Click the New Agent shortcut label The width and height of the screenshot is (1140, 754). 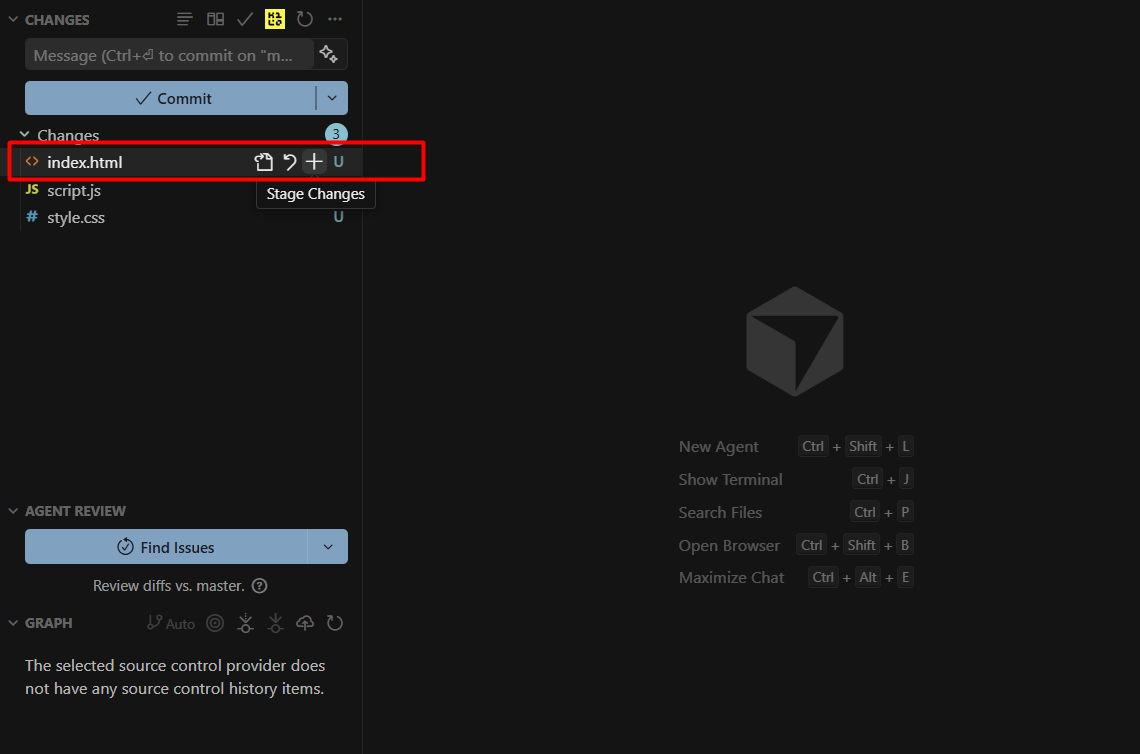pyautogui.click(x=718, y=446)
